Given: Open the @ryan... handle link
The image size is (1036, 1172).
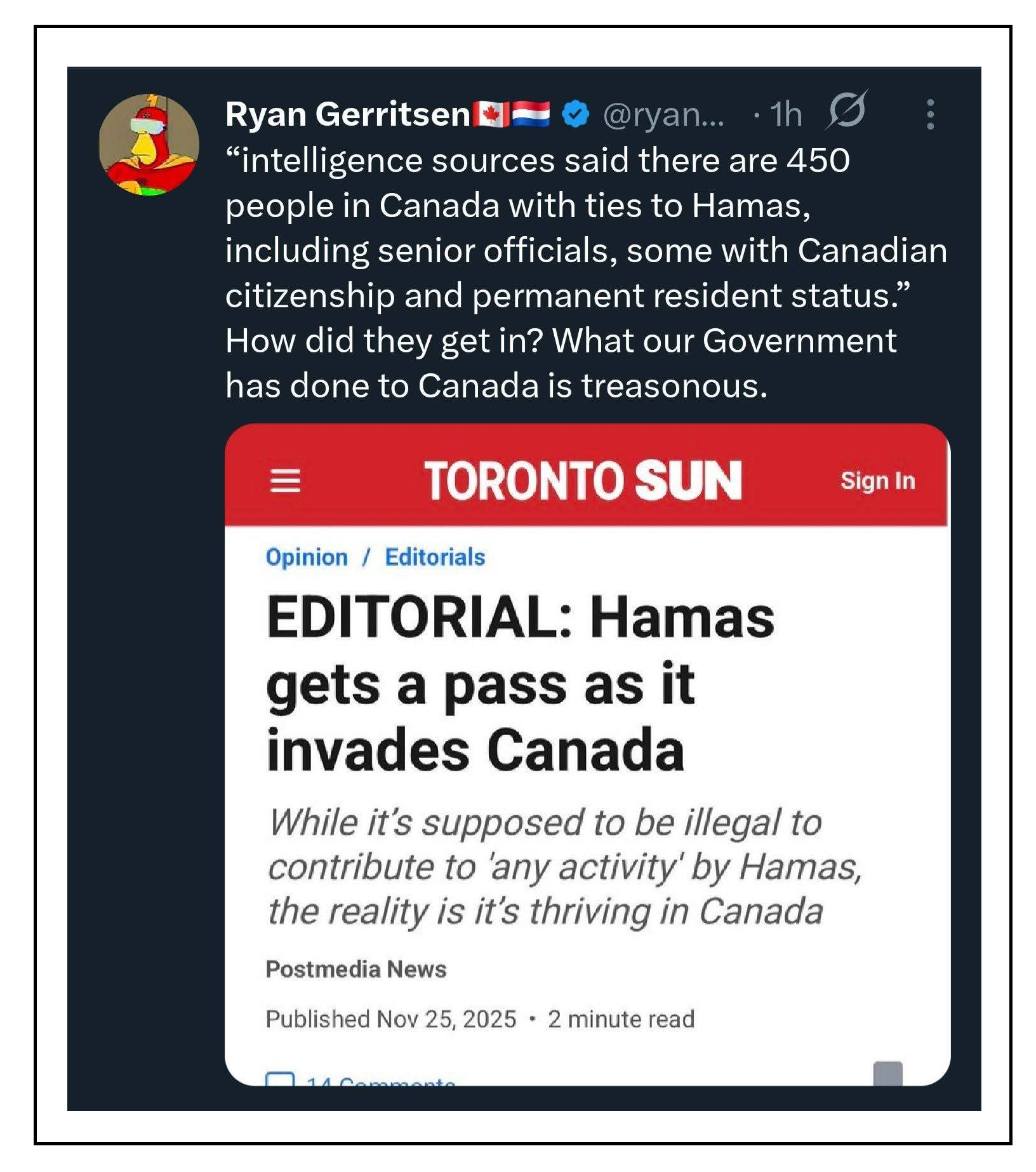Looking at the screenshot, I should coord(663,115).
